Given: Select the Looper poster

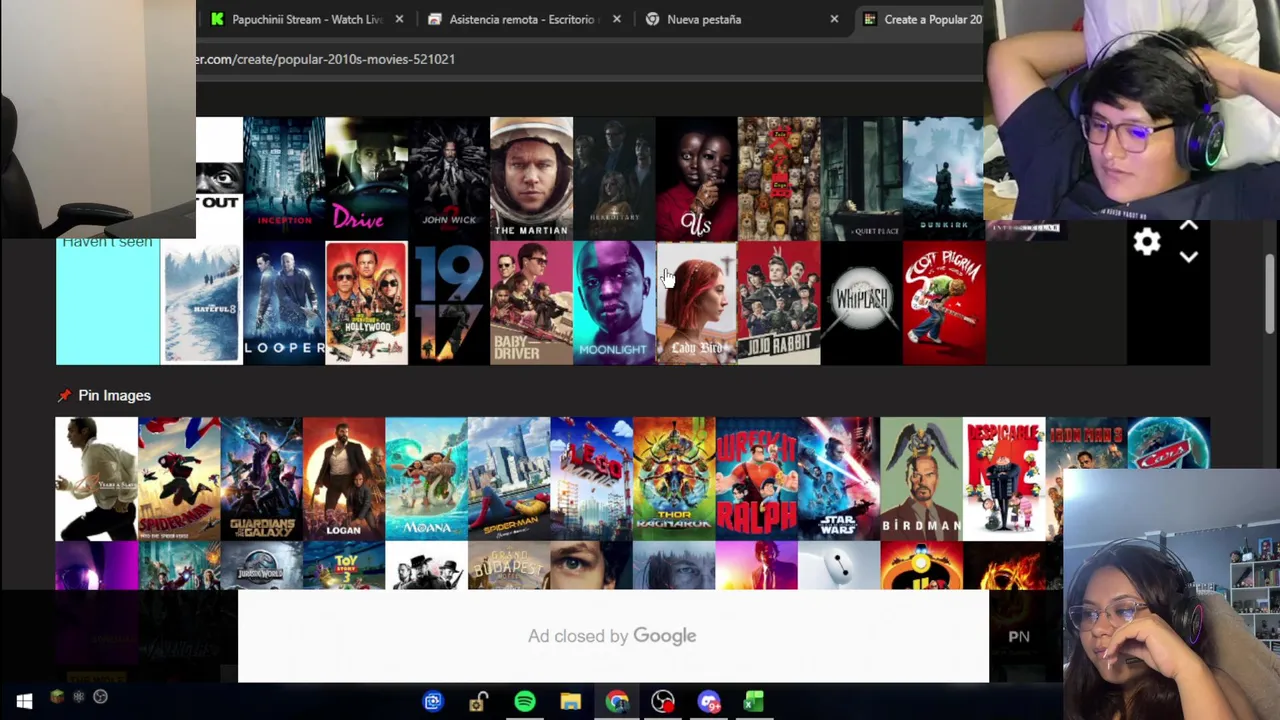Looking at the screenshot, I should [x=284, y=303].
